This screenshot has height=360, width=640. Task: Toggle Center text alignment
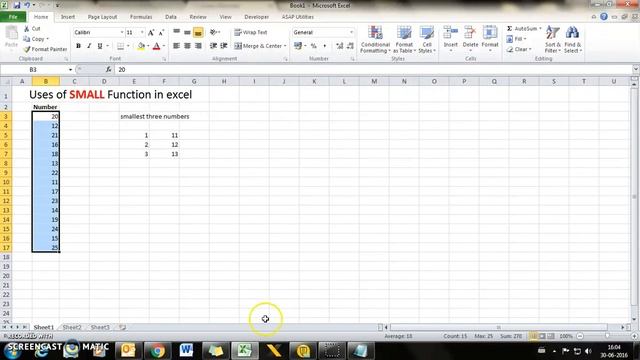point(187,46)
